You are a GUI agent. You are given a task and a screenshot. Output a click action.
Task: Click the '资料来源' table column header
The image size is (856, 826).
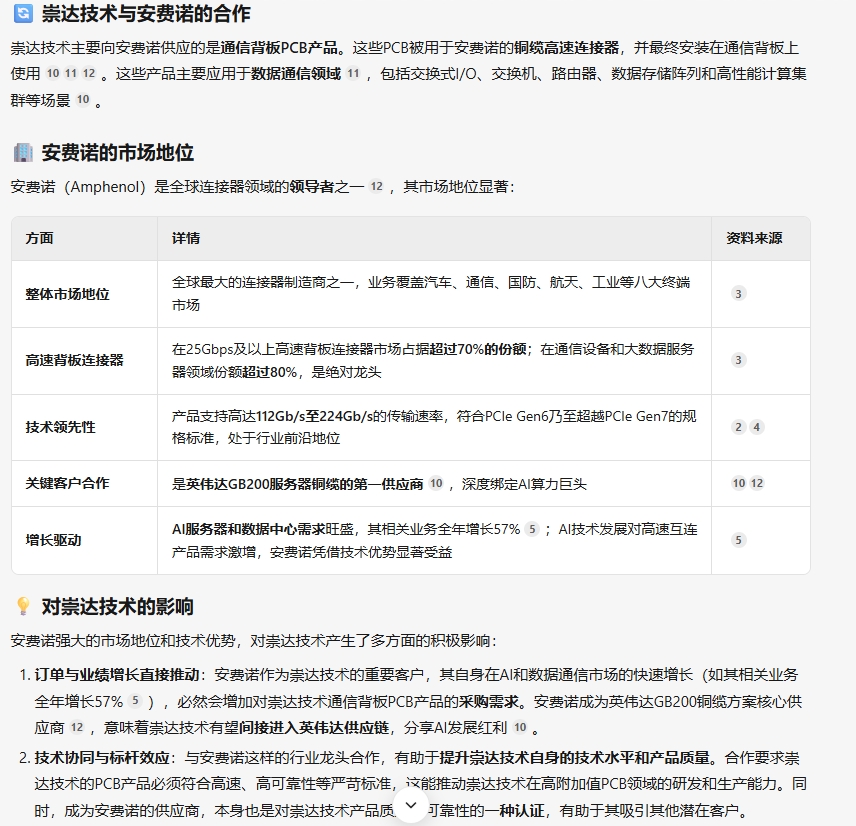754,238
